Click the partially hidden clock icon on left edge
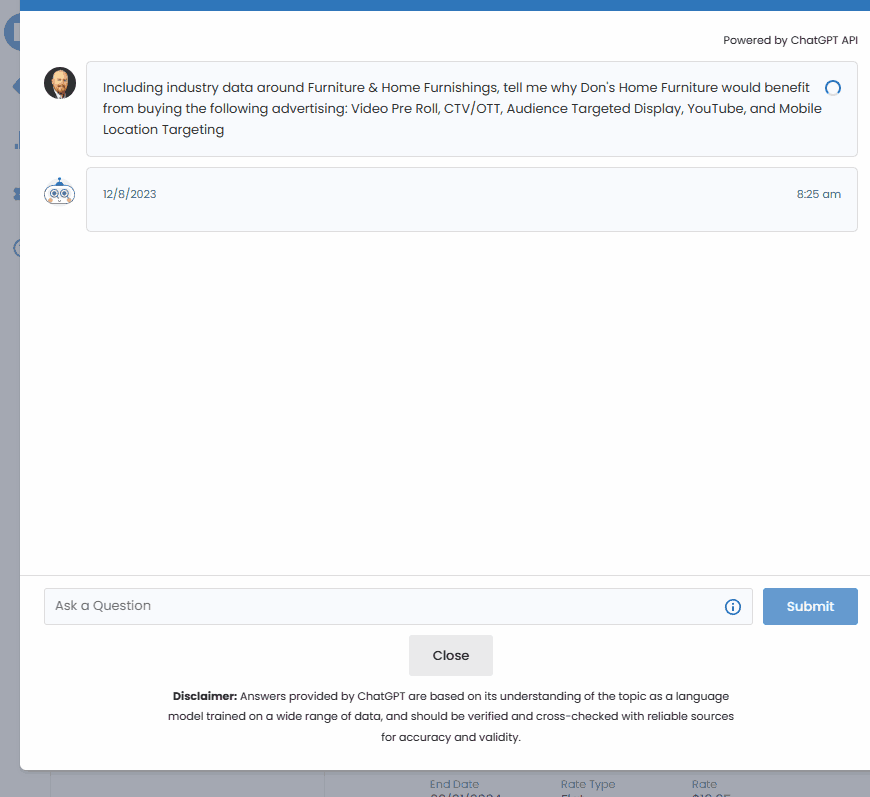Image resolution: width=870 pixels, height=797 pixels. point(15,248)
